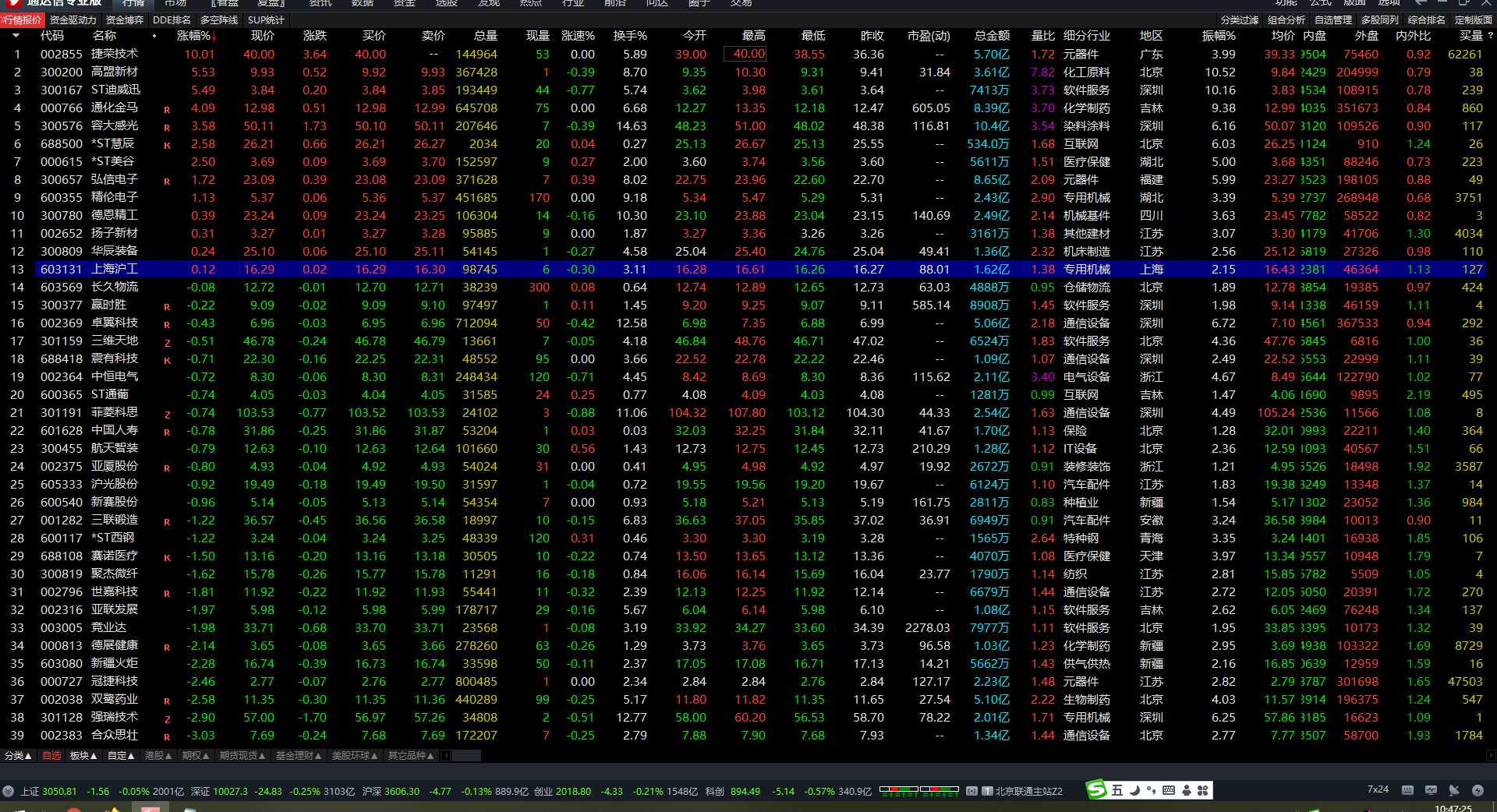This screenshot has height=812, width=1497.
Task: Click the question mark help icon after 采量
Action: 1490,35
